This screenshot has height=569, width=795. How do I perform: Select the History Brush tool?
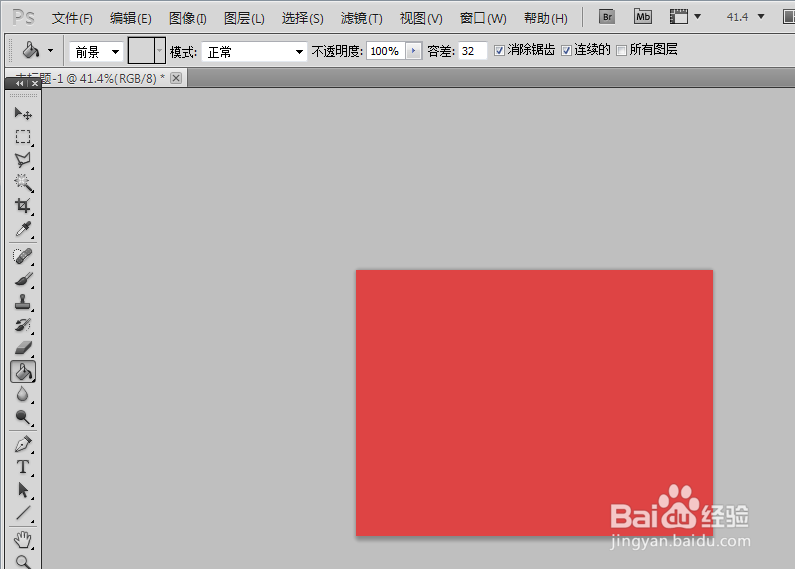(x=23, y=325)
